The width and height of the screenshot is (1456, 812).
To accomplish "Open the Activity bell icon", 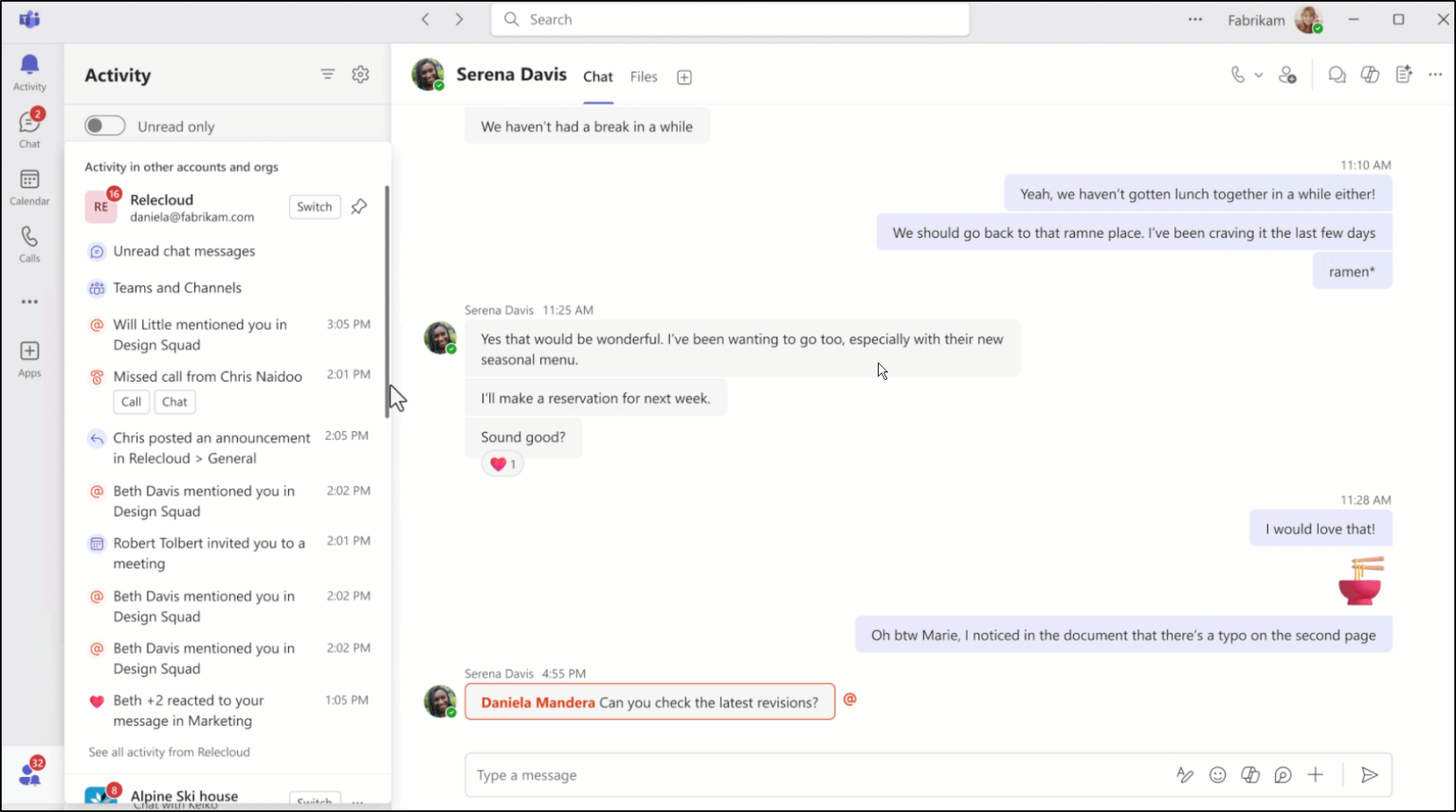I will point(29,66).
